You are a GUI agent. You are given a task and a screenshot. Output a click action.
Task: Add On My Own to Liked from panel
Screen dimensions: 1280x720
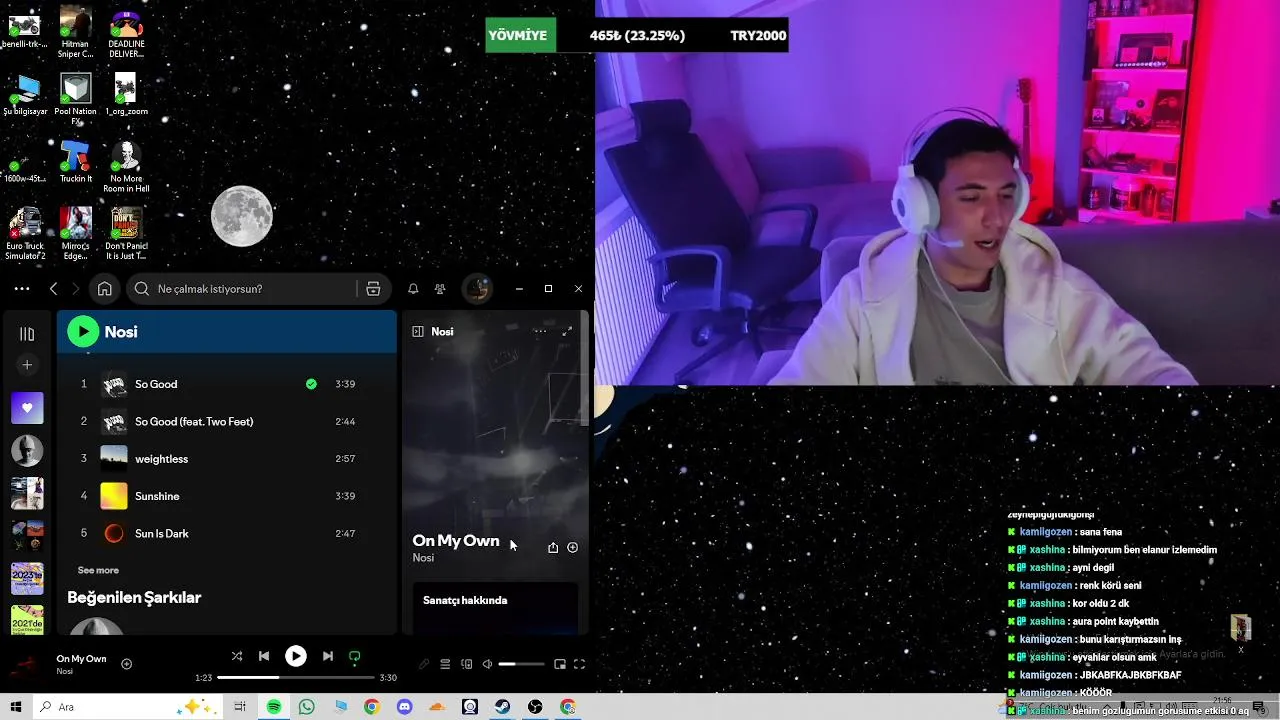coord(573,548)
